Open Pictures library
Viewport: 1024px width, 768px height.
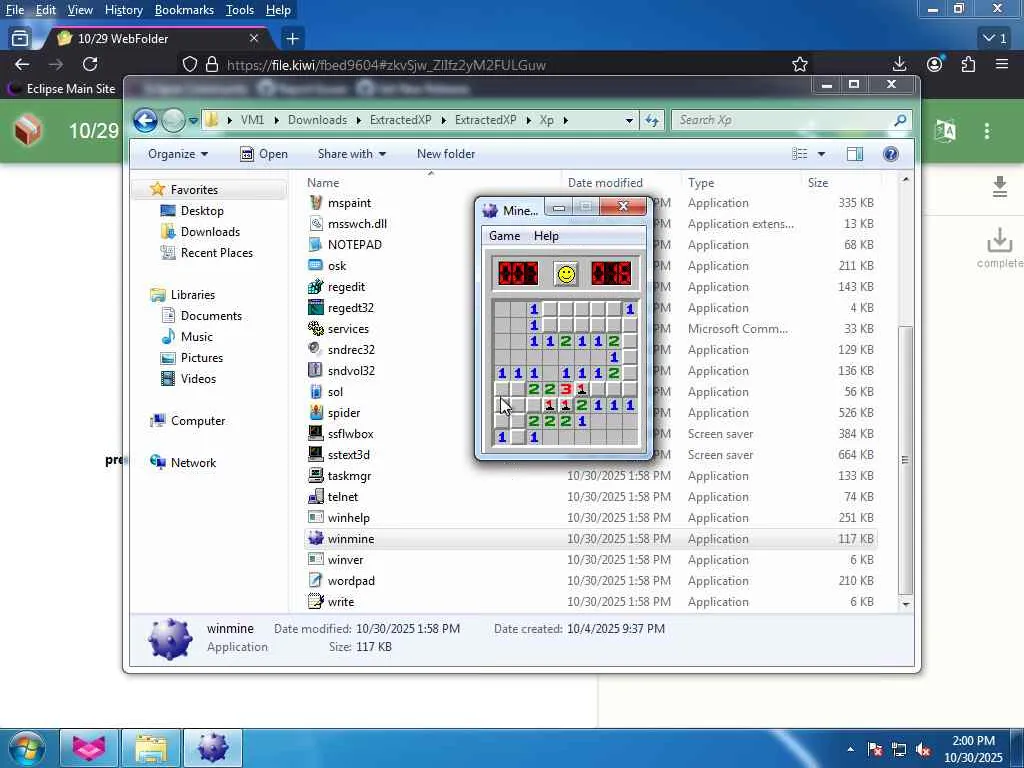point(202,358)
